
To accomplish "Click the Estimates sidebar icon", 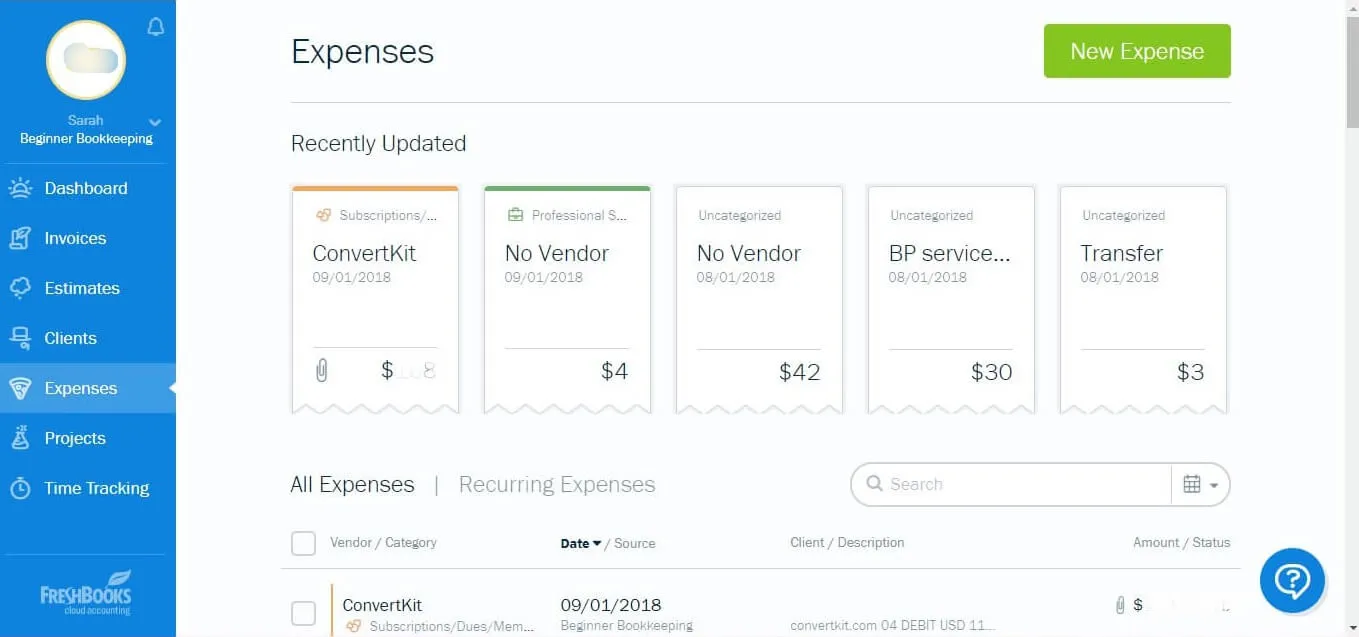I will coord(20,288).
